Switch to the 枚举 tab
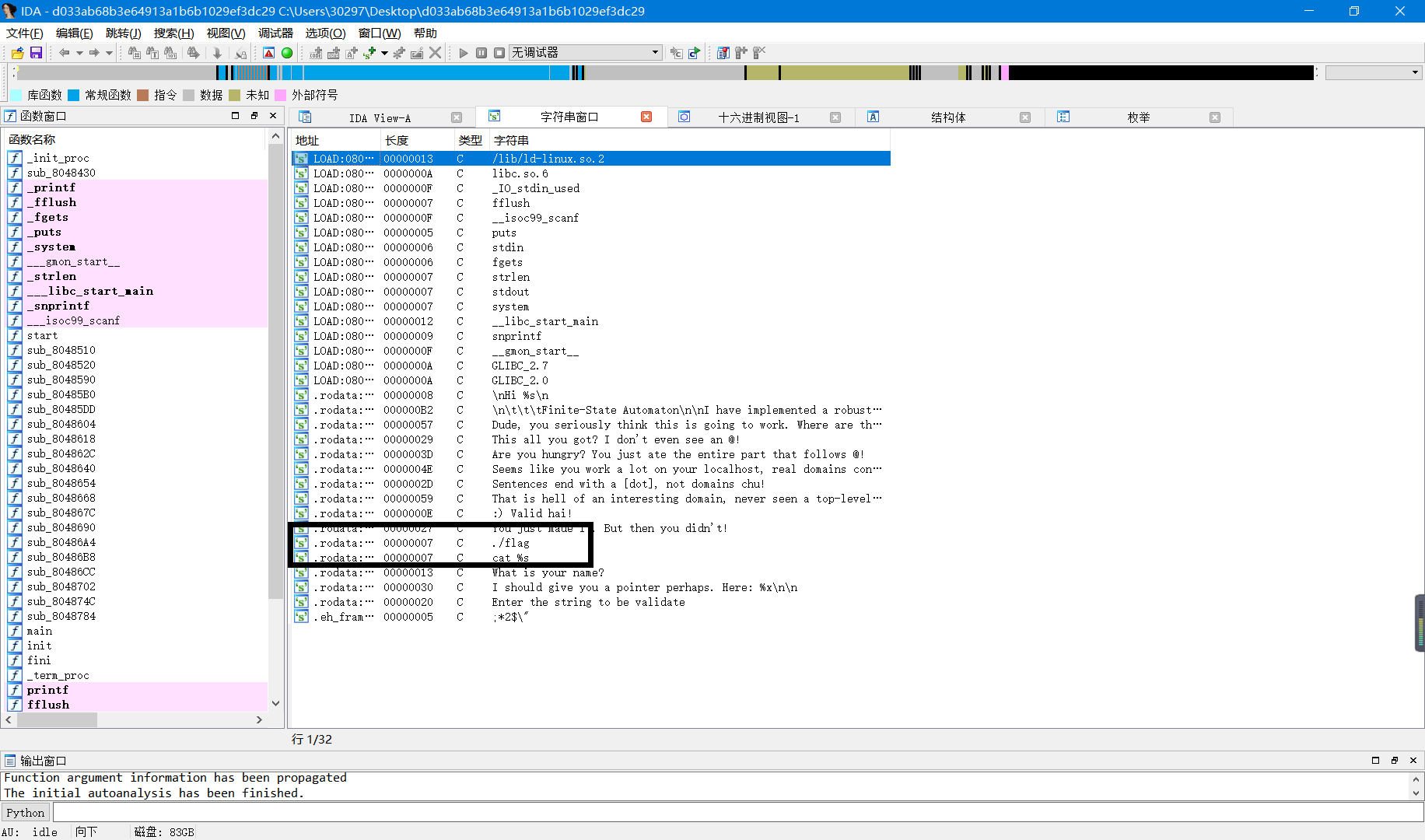Viewport: 1425px width, 840px height. 1138,117
